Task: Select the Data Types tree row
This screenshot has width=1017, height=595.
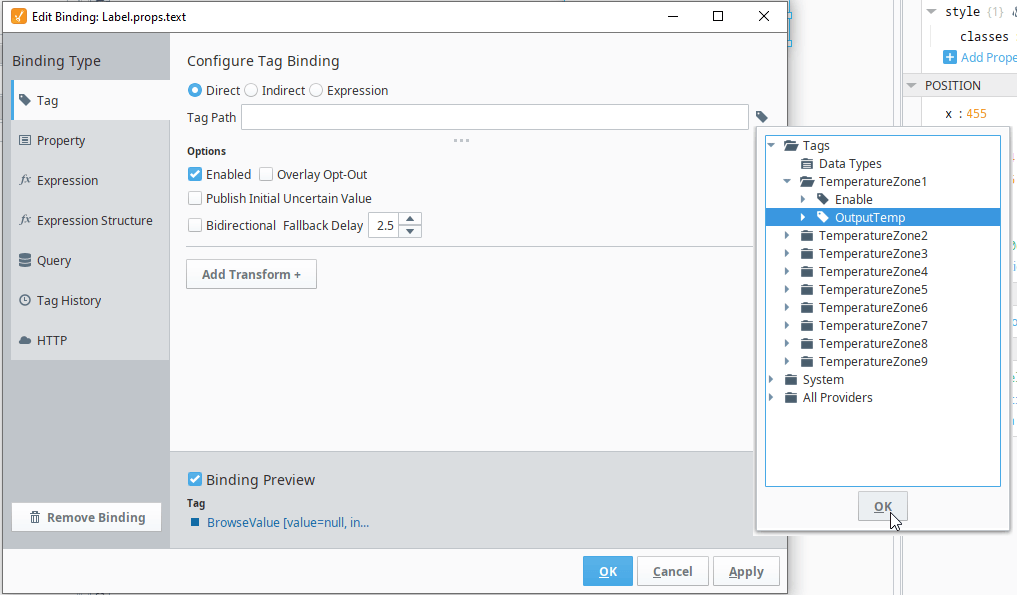Action: [x=850, y=164]
